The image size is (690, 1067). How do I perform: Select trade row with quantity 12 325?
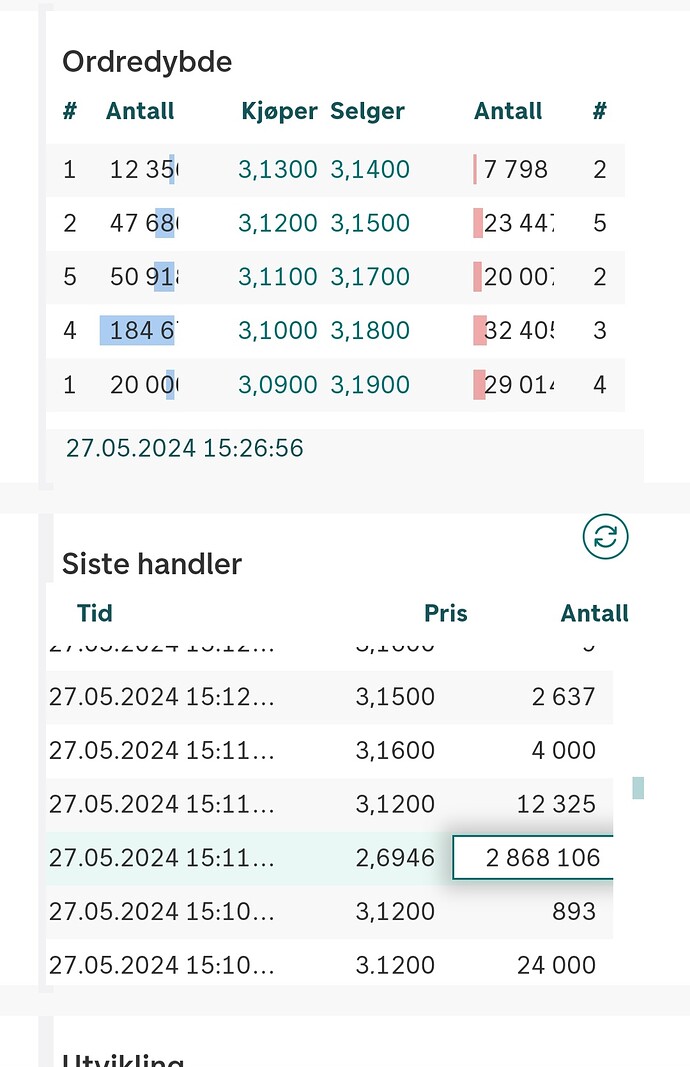tap(330, 804)
